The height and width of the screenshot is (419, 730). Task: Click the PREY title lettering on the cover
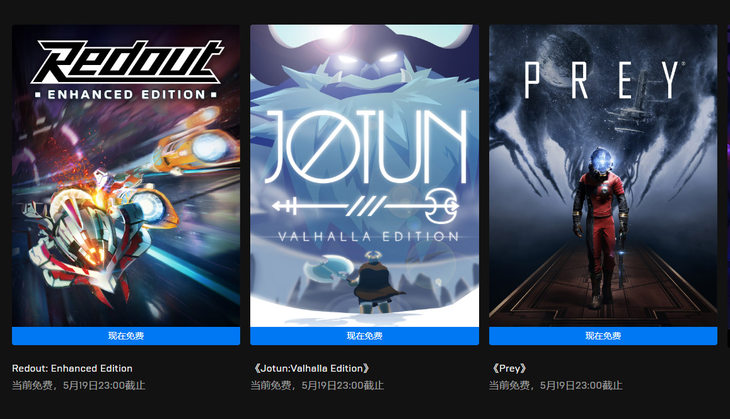click(x=603, y=80)
